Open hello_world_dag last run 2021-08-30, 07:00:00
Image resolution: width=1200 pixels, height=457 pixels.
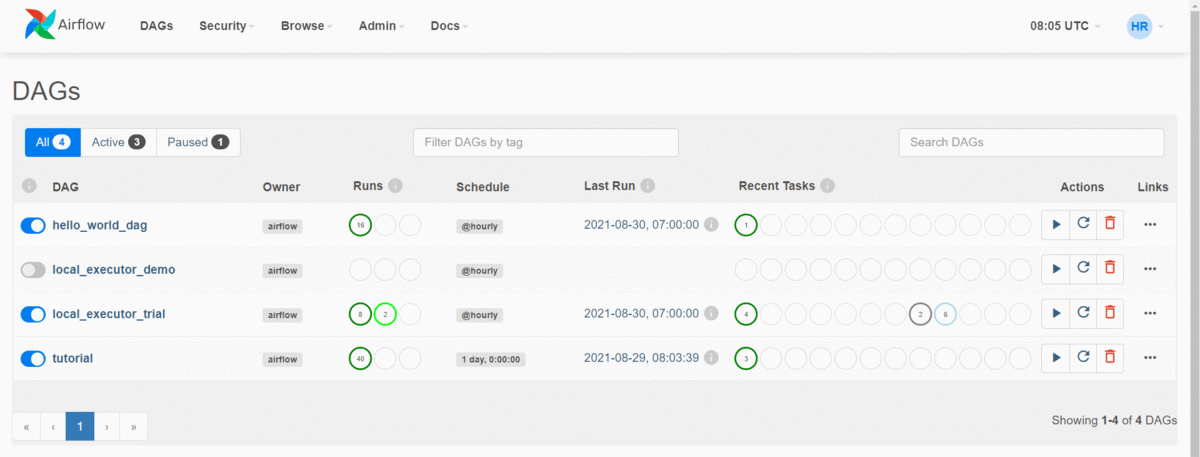point(641,226)
